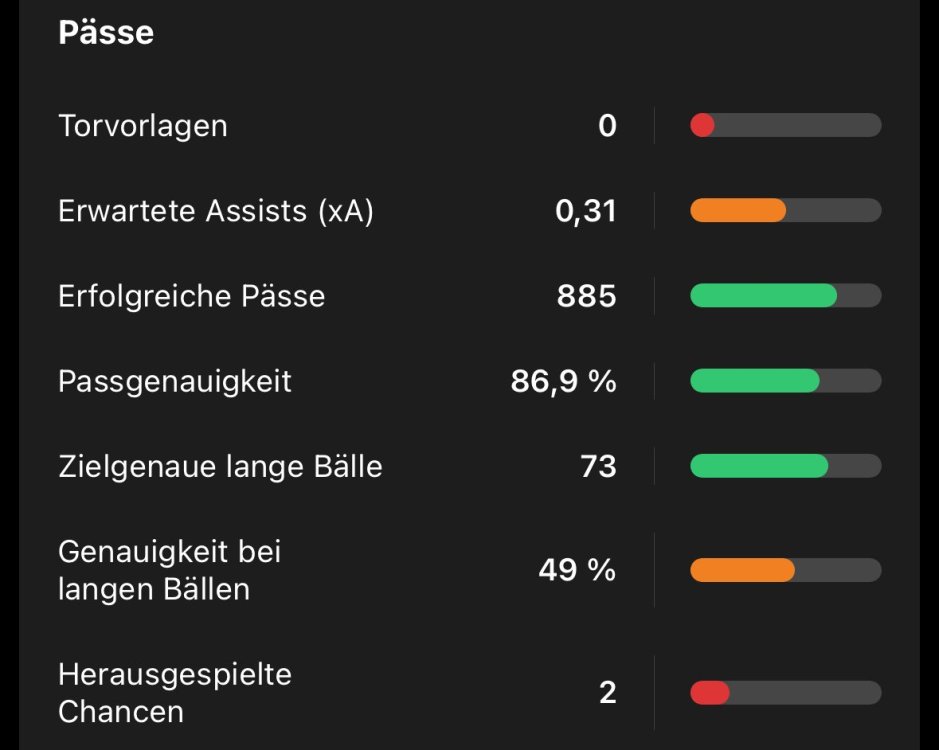The height and width of the screenshot is (750, 939).
Task: Click the 885 successful passes value
Action: 587,296
